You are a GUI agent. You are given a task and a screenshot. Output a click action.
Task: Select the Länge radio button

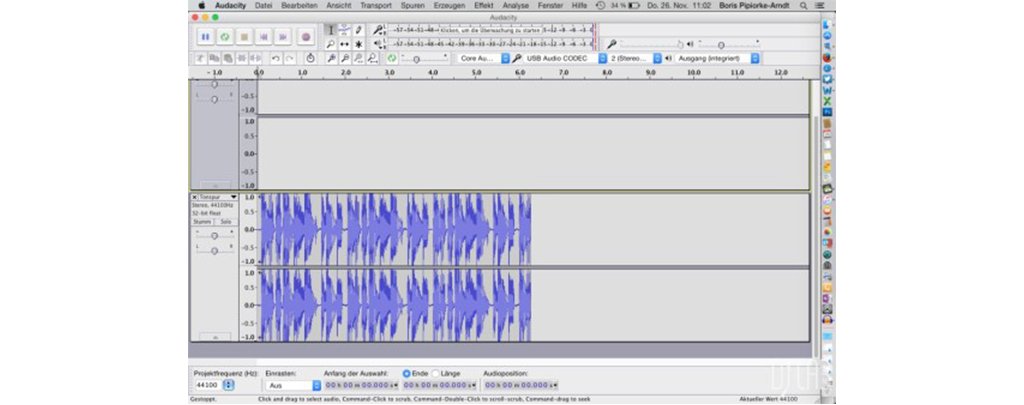(x=436, y=373)
